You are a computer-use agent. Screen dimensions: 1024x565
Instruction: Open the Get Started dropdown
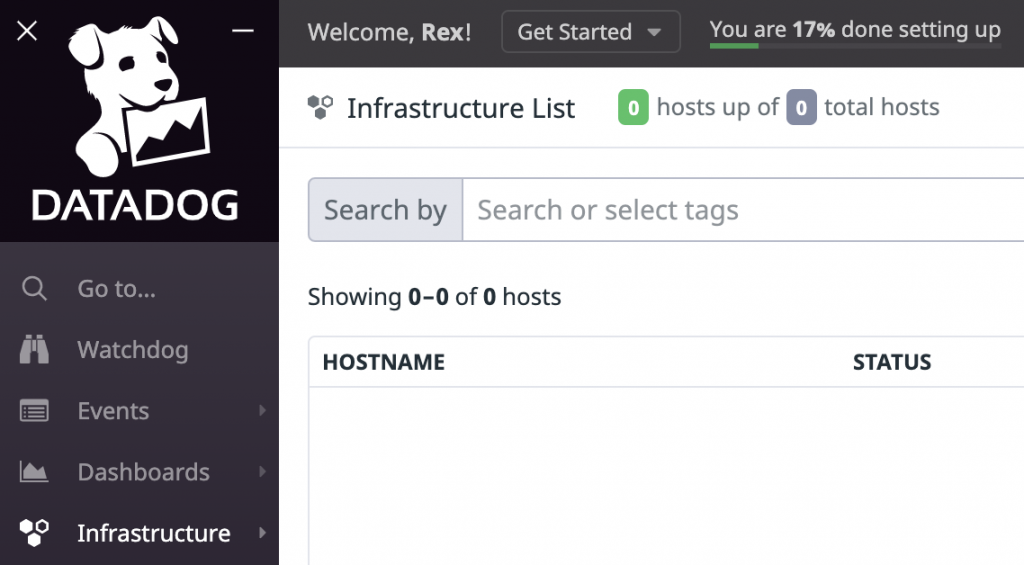[590, 31]
